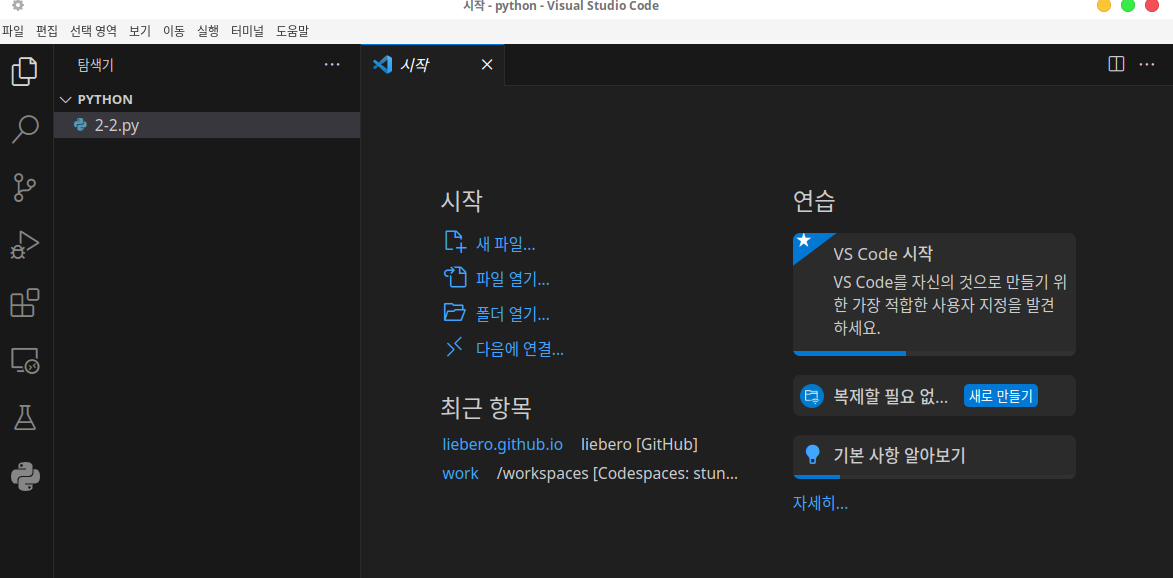Click the 폴더 열기... link

[x=512, y=313]
